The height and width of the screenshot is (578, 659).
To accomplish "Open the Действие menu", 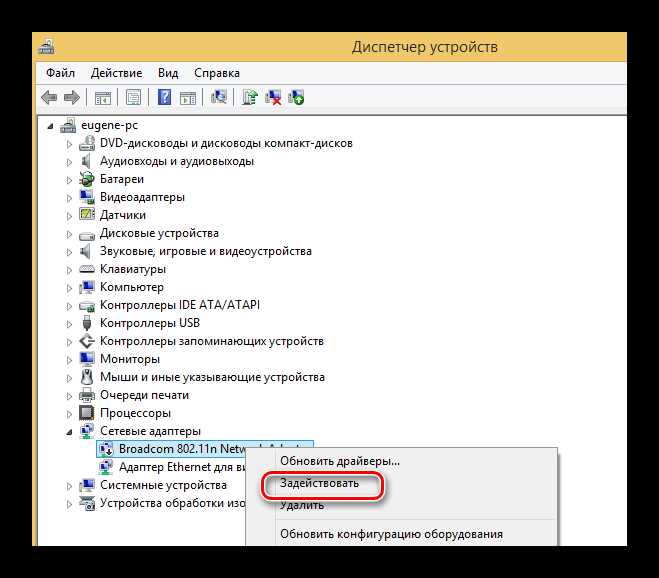I will 116,73.
